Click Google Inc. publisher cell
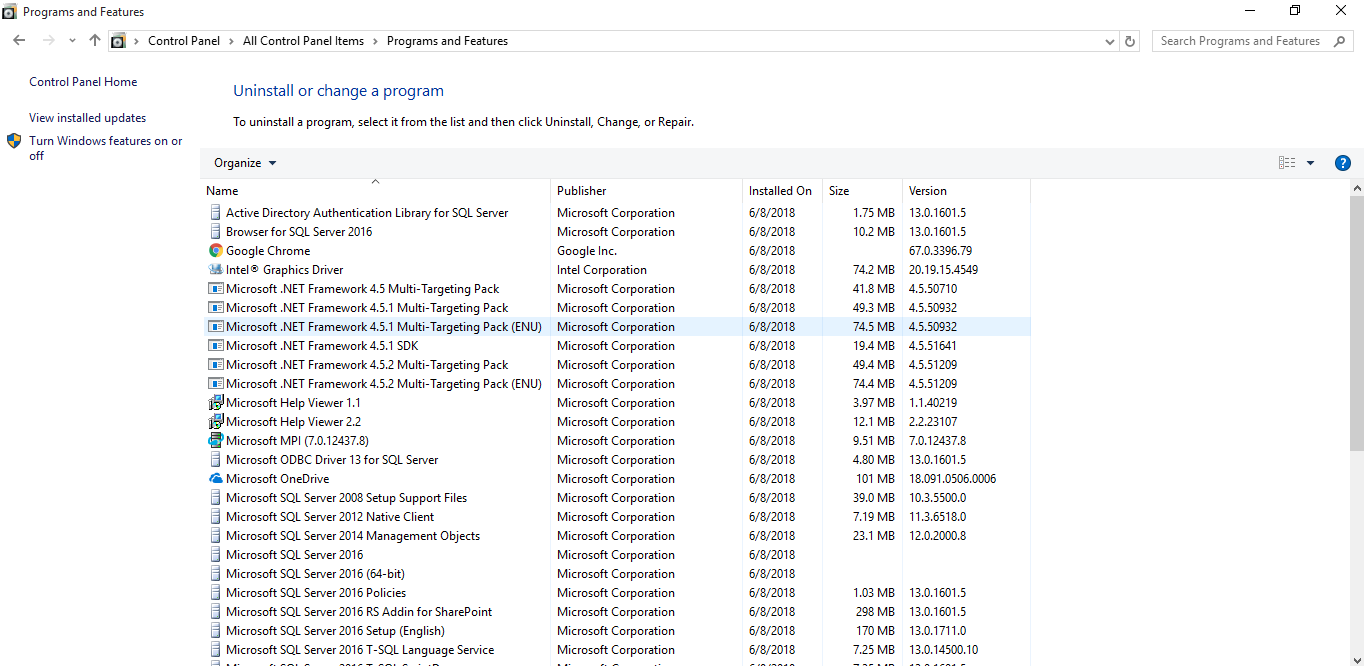The height and width of the screenshot is (666, 1364). [587, 251]
